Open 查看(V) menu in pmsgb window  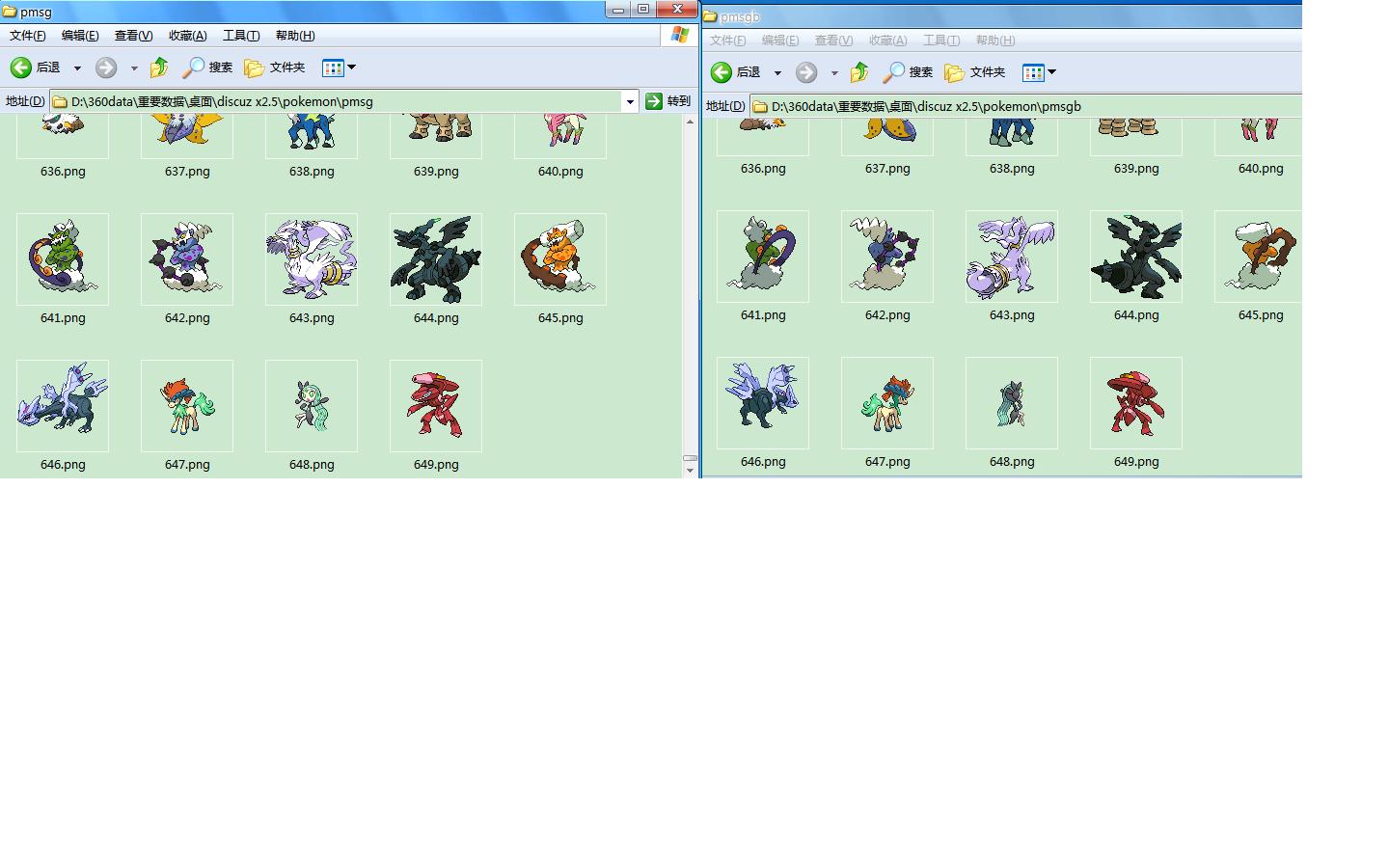[833, 41]
